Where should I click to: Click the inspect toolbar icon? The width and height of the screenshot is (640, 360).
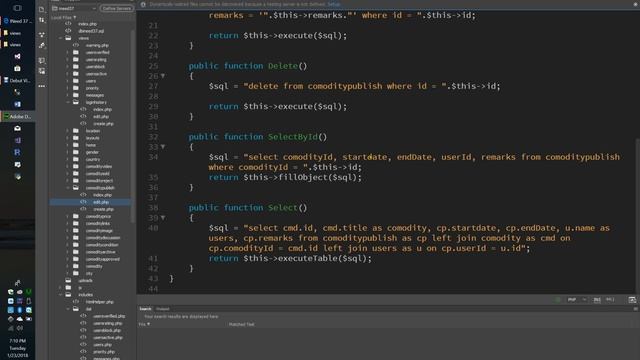tap(42, 46)
